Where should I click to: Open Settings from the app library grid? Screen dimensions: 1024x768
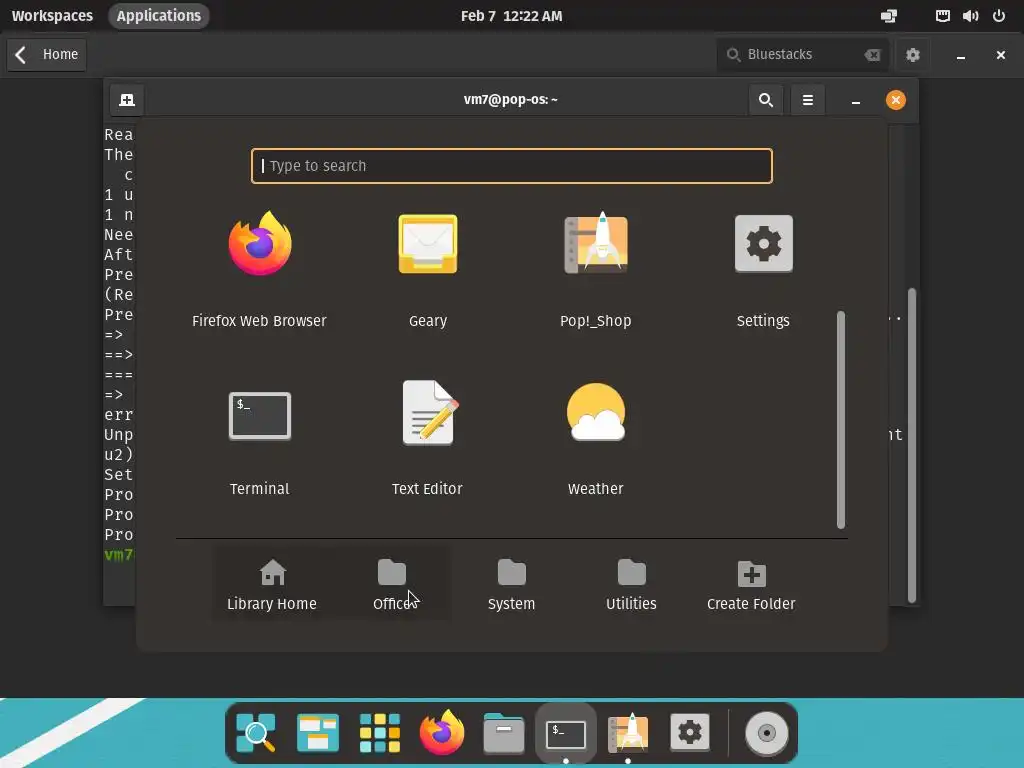763,269
